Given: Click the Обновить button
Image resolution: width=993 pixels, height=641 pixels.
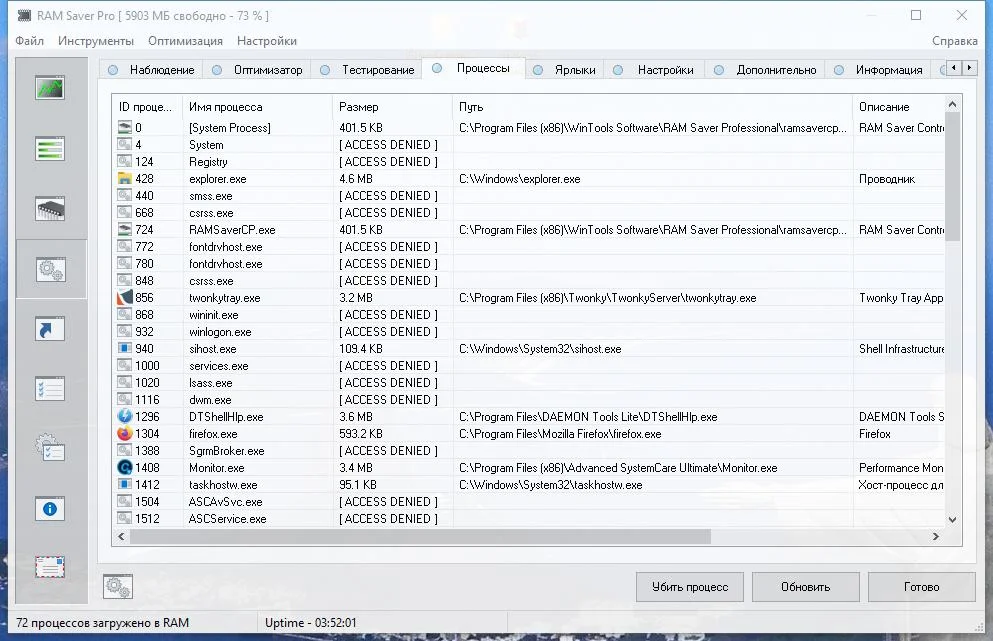Looking at the screenshot, I should pyautogui.click(x=806, y=587).
